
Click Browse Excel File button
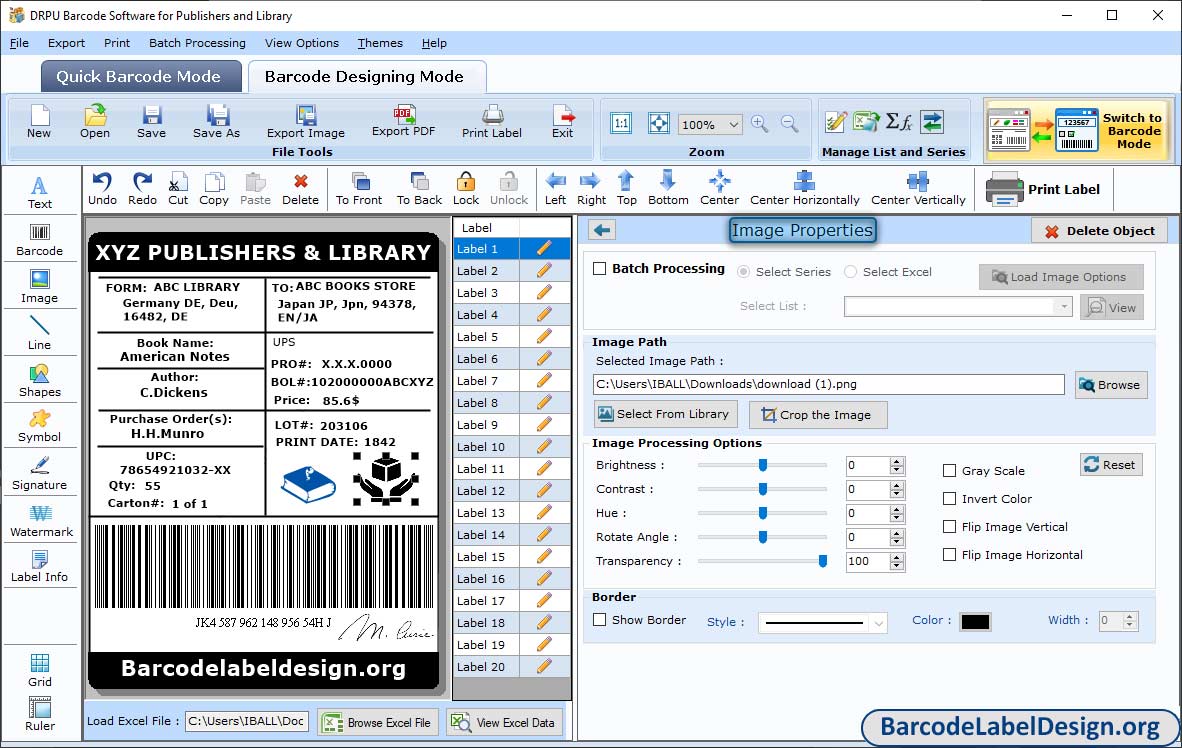click(x=377, y=722)
